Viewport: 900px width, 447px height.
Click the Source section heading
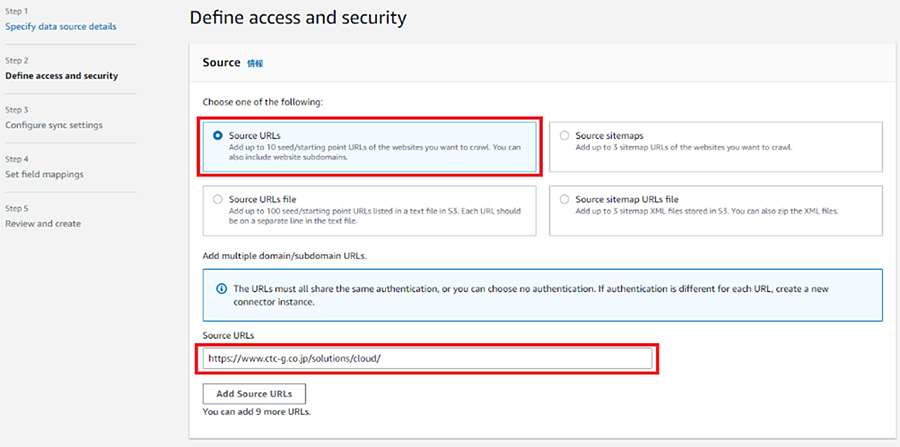[221, 63]
